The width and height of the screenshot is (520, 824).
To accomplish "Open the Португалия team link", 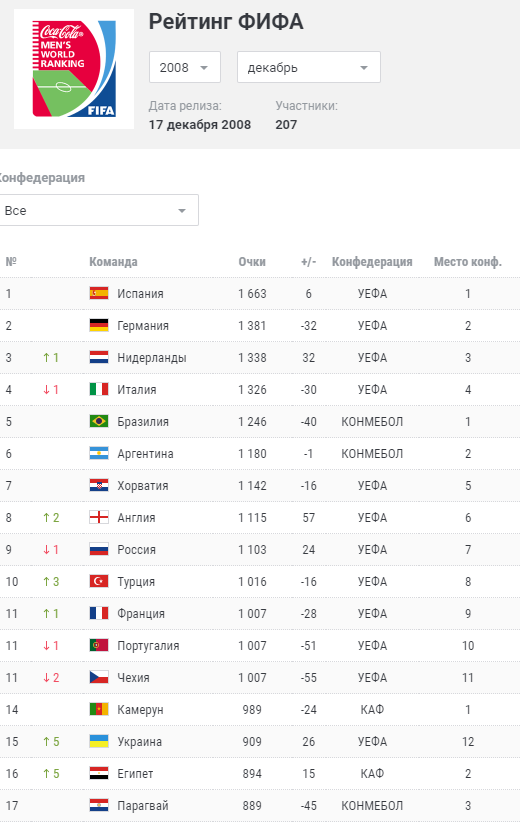I will 148,645.
